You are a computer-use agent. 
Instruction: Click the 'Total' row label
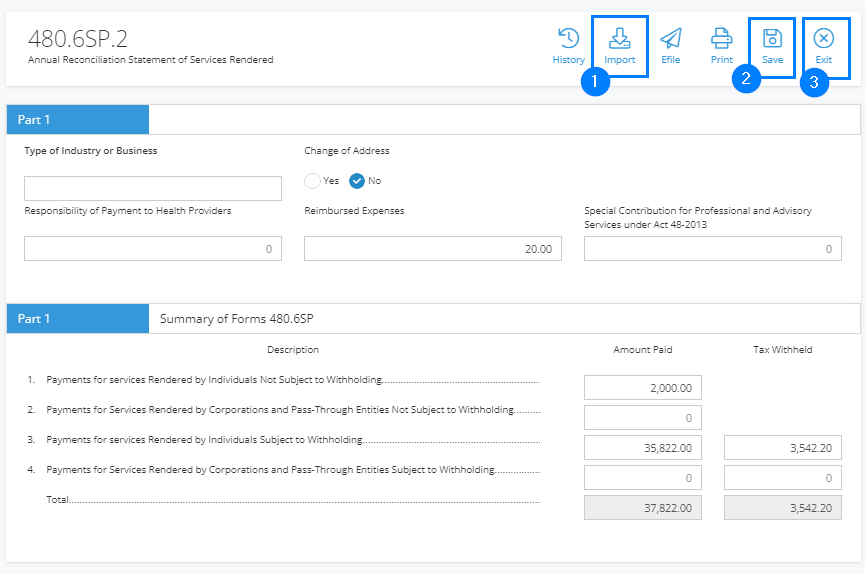pyautogui.click(x=57, y=499)
